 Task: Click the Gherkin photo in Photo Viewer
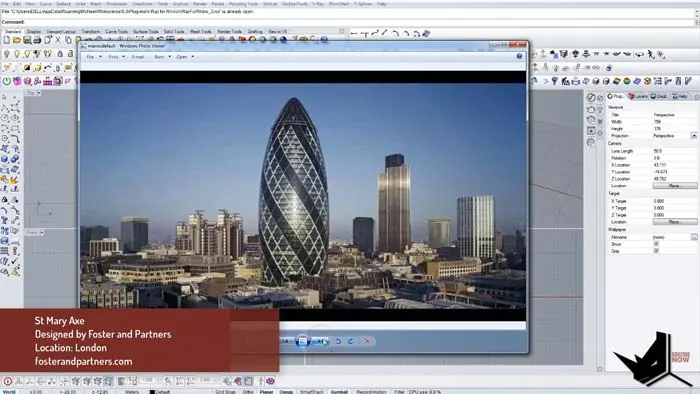coord(303,195)
